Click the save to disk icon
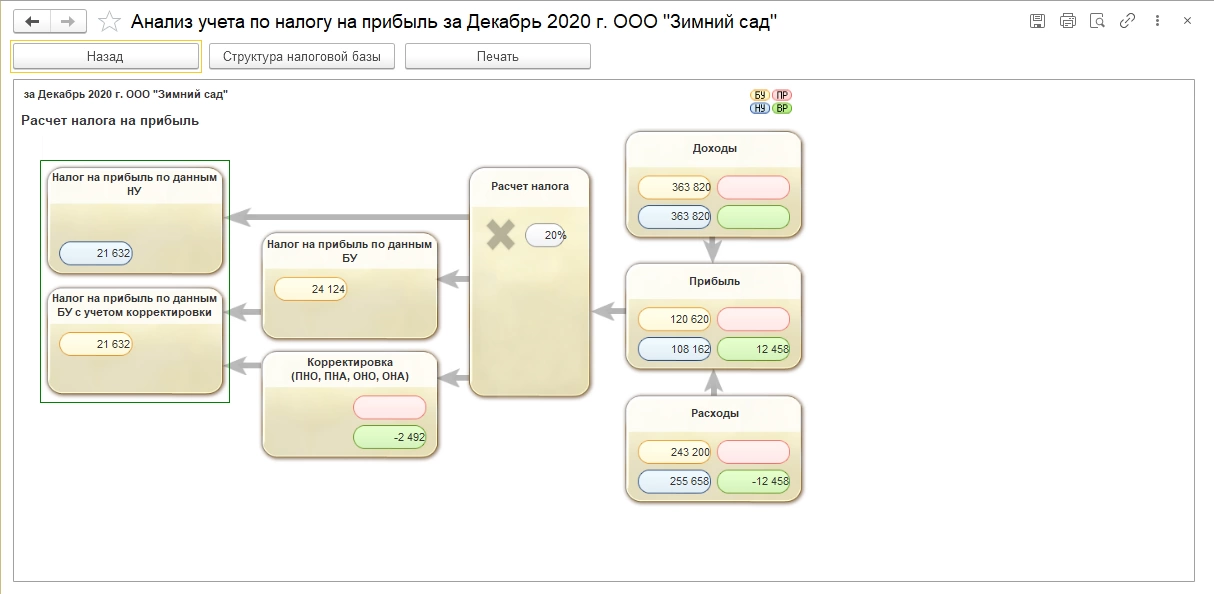The width and height of the screenshot is (1214, 594). (1037, 21)
